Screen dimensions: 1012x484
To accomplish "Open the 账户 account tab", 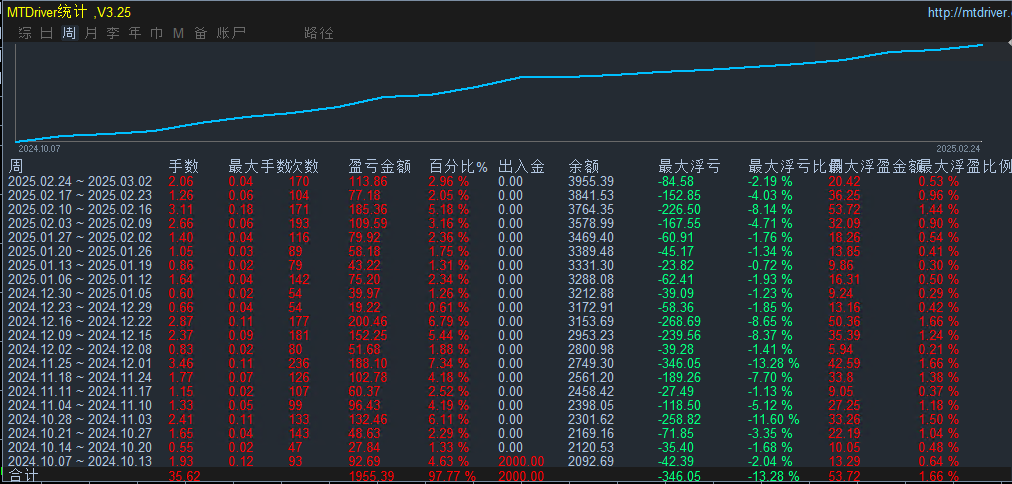I will click(x=231, y=33).
